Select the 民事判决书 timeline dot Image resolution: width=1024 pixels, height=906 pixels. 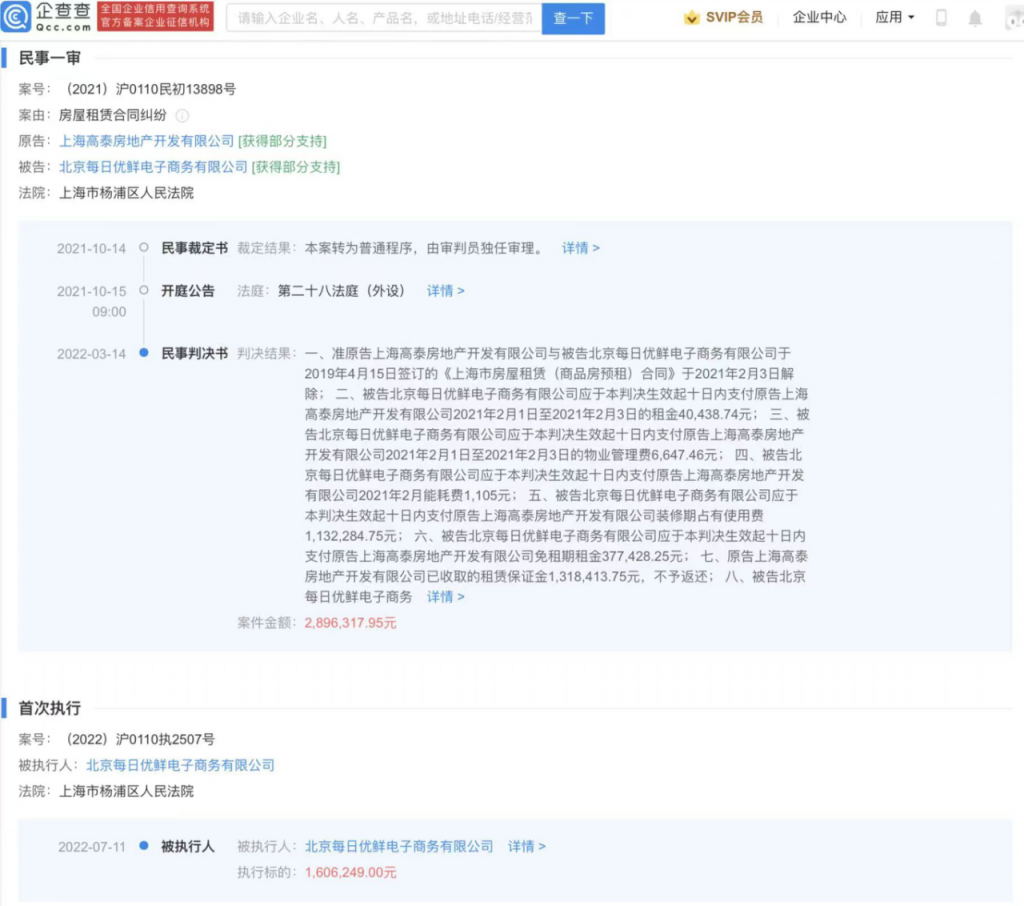click(x=144, y=353)
